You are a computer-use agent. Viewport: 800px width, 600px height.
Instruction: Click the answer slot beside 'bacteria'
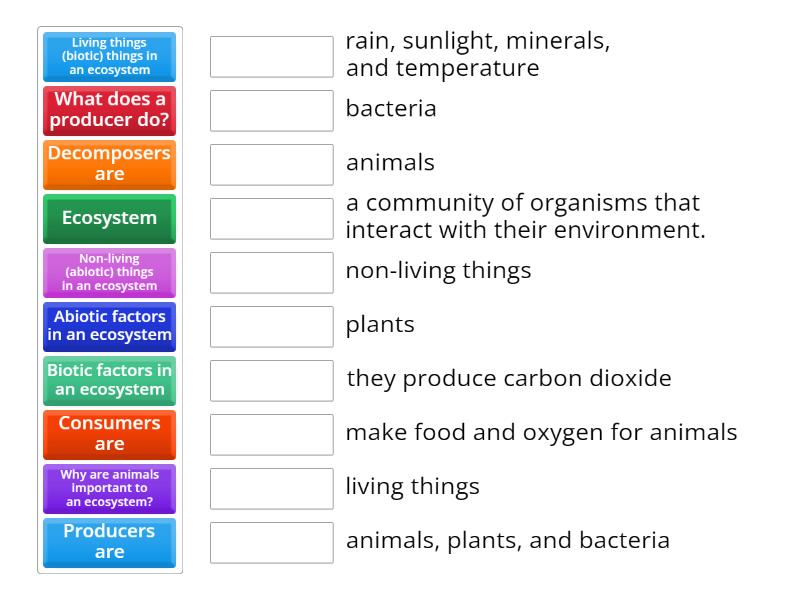271,110
